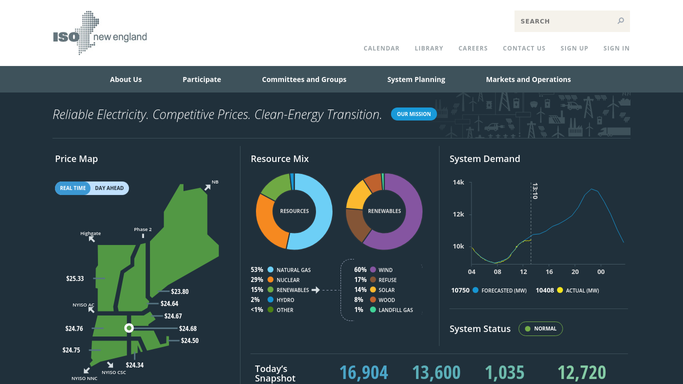Click the Highgate interface arrow icon
Viewport: 683px width, 384px height.
91,239
